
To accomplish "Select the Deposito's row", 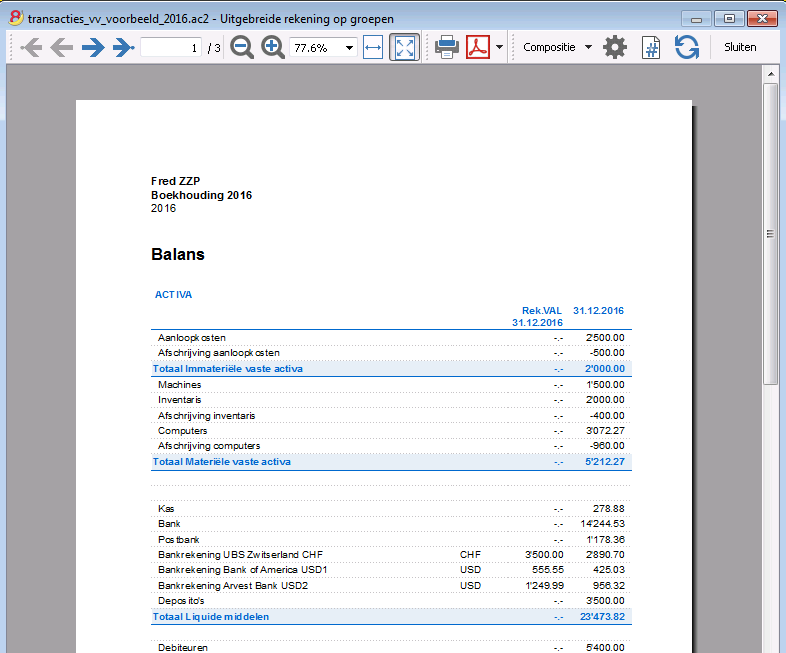I will point(391,601).
